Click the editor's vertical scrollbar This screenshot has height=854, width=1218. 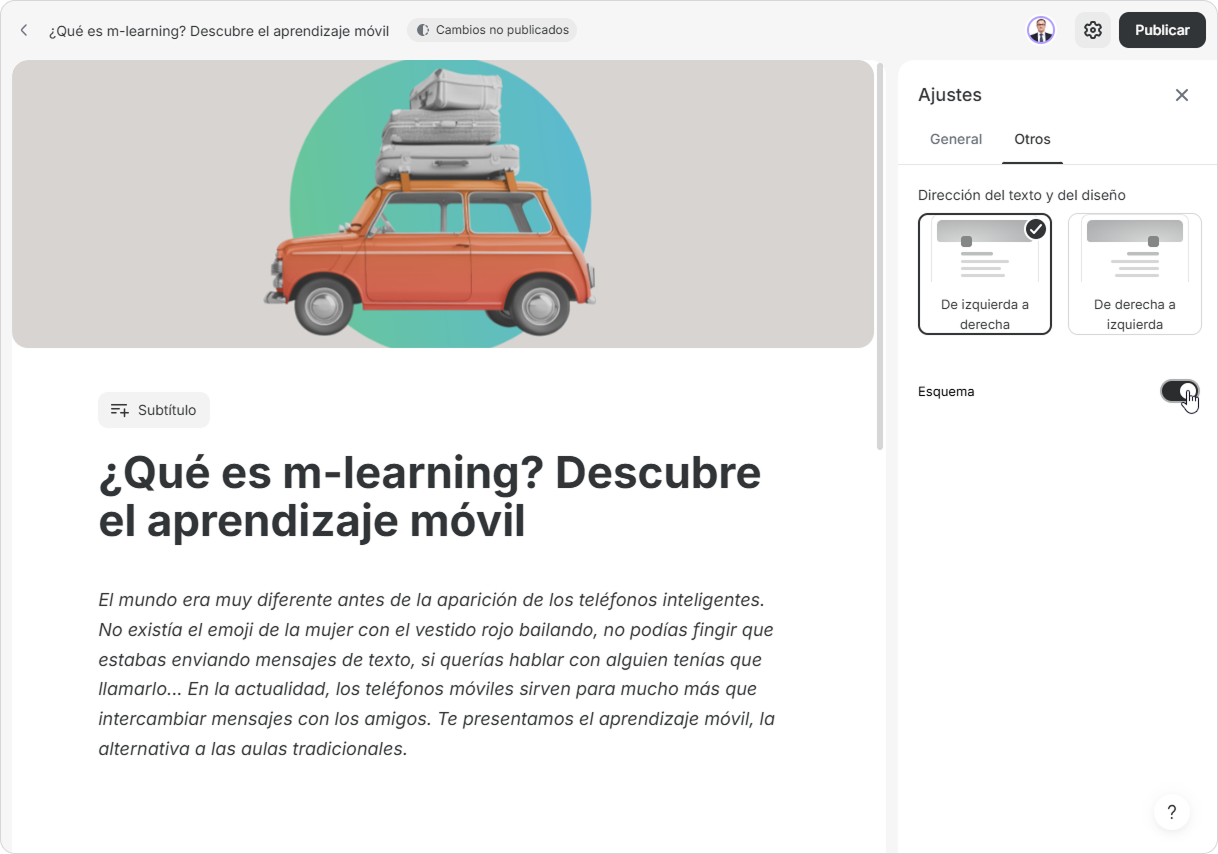(x=880, y=256)
